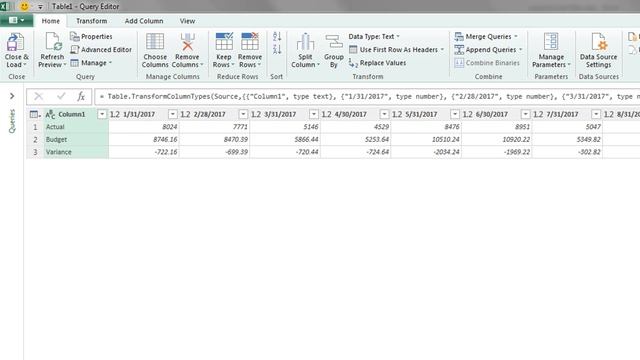Click the Manage Parameters icon
Image resolution: width=640 pixels, height=360 pixels.
[551, 42]
